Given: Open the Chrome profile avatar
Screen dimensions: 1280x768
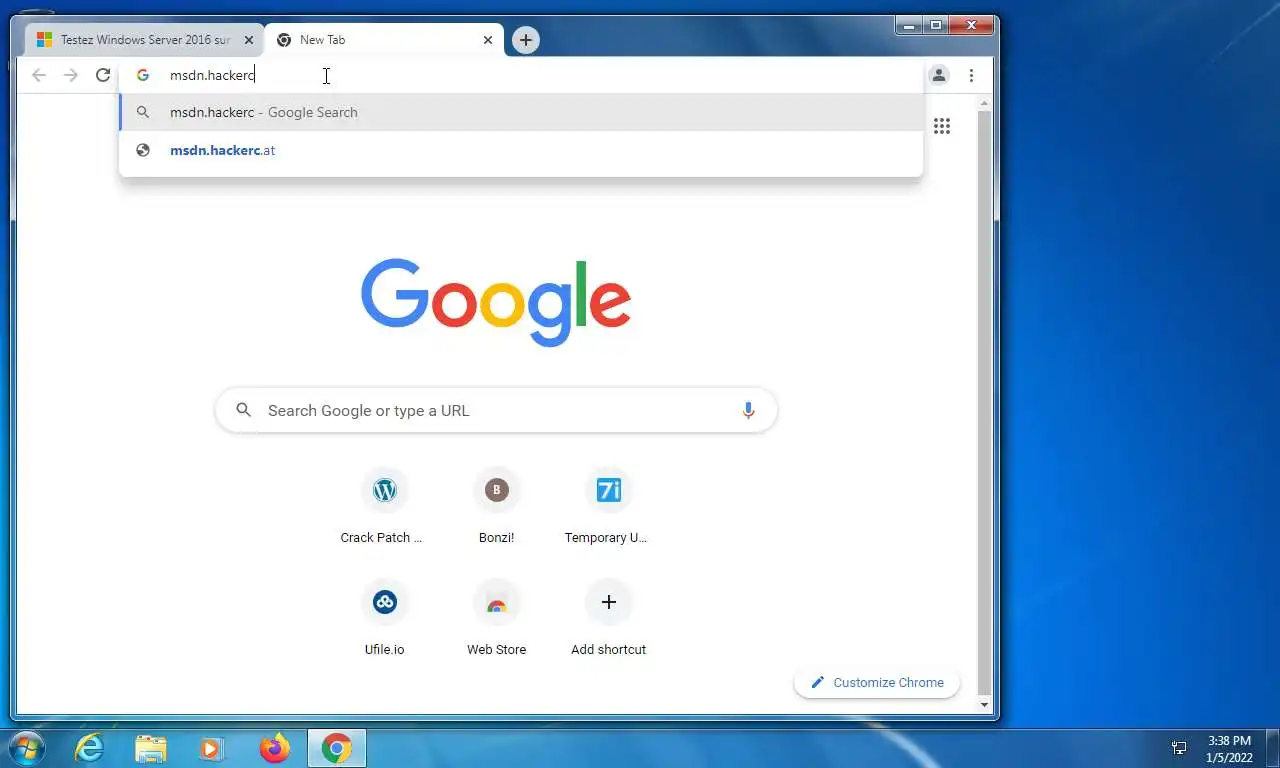Looking at the screenshot, I should click(939, 75).
